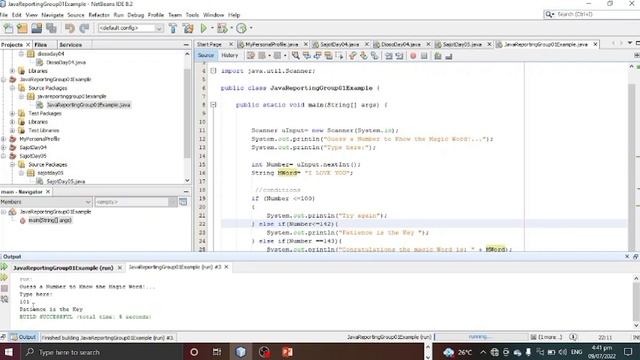Click the Task View taskbar icon
Viewport: 640px width, 360px height.
pos(217,352)
